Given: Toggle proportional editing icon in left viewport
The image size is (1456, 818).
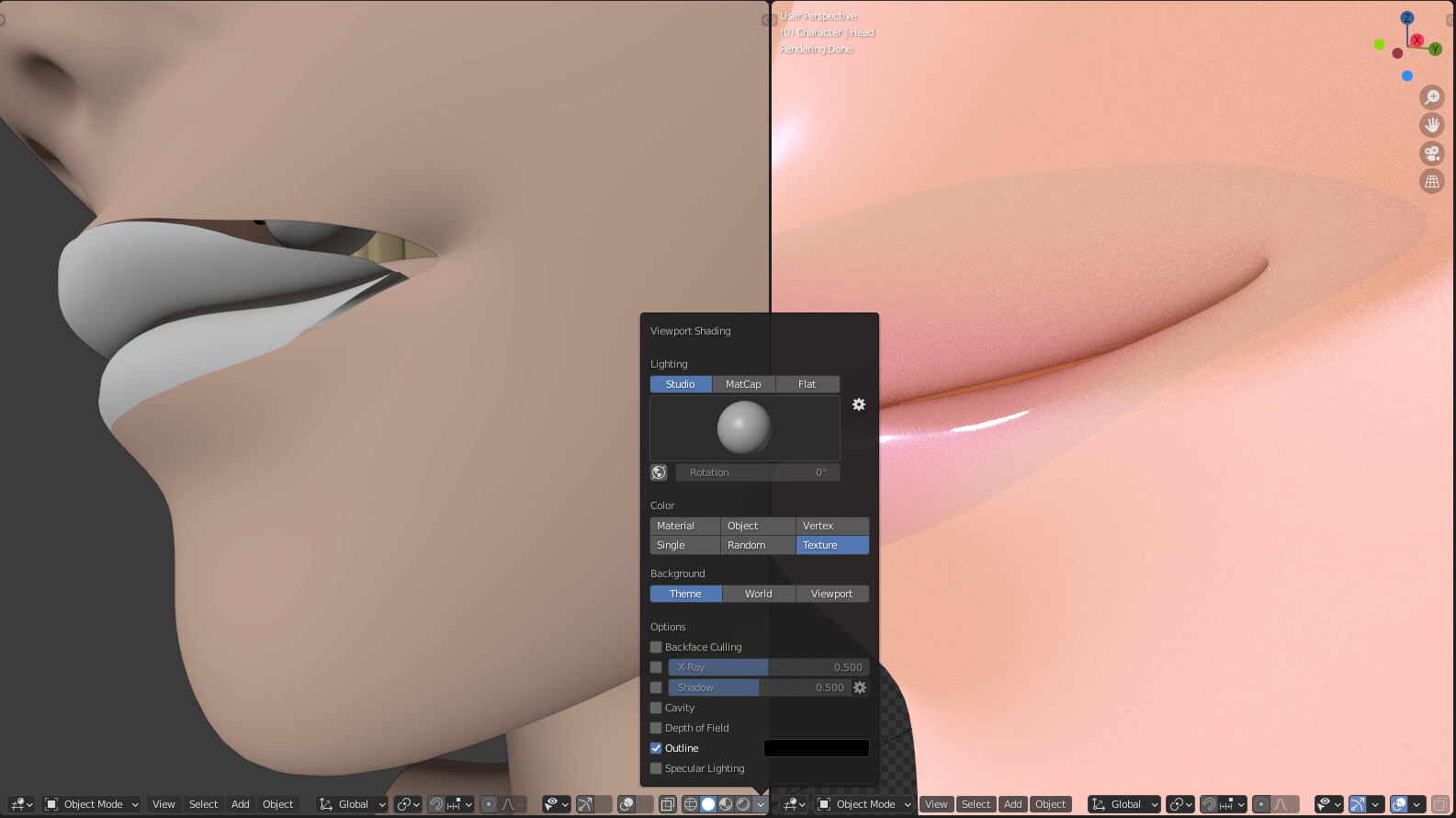Looking at the screenshot, I should [489, 804].
